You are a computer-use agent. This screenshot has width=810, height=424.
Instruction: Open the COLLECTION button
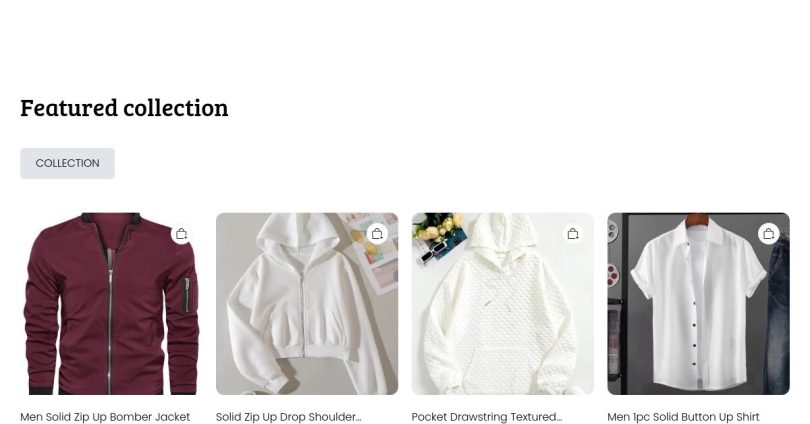tap(67, 163)
